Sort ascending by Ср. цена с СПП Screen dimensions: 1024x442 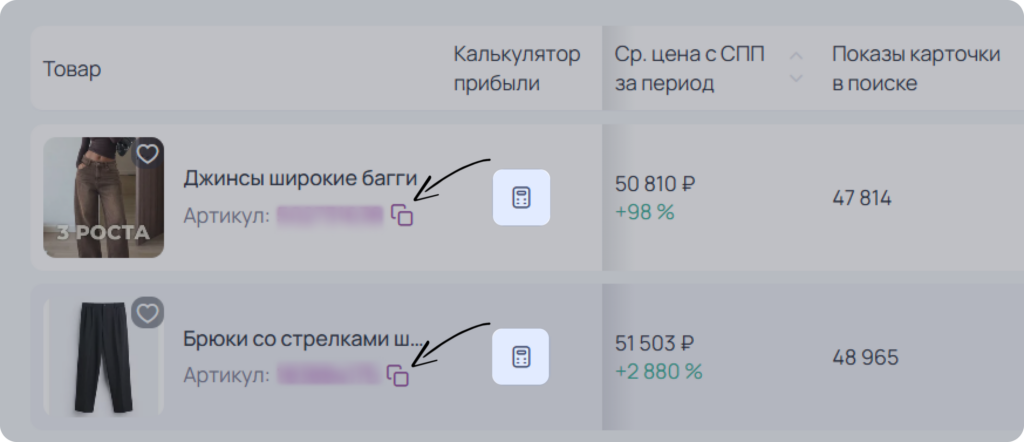tap(795, 56)
